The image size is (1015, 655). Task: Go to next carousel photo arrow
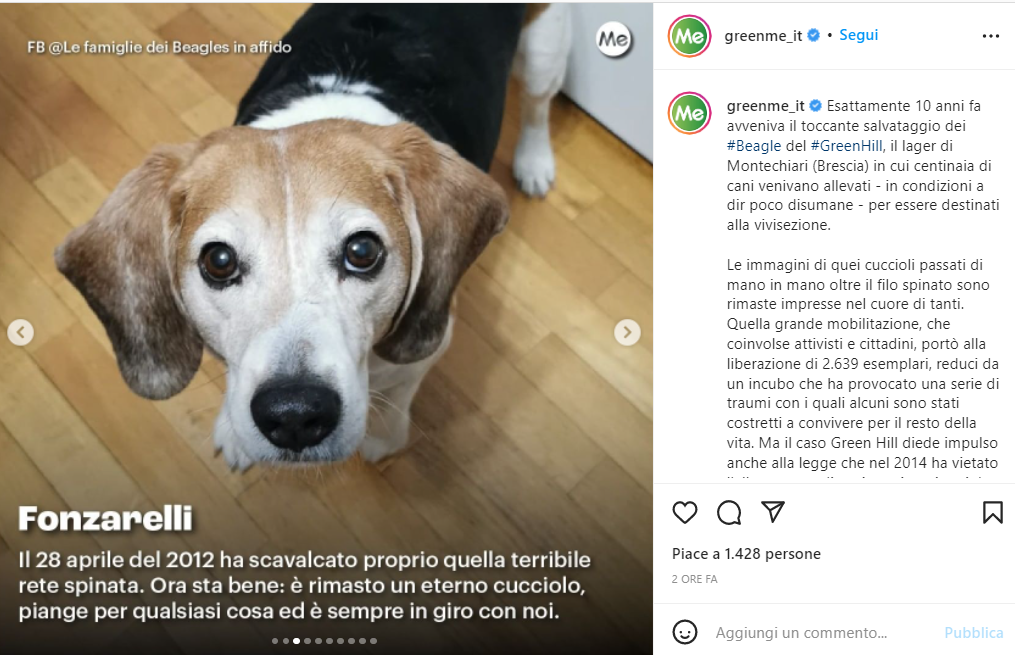627,332
